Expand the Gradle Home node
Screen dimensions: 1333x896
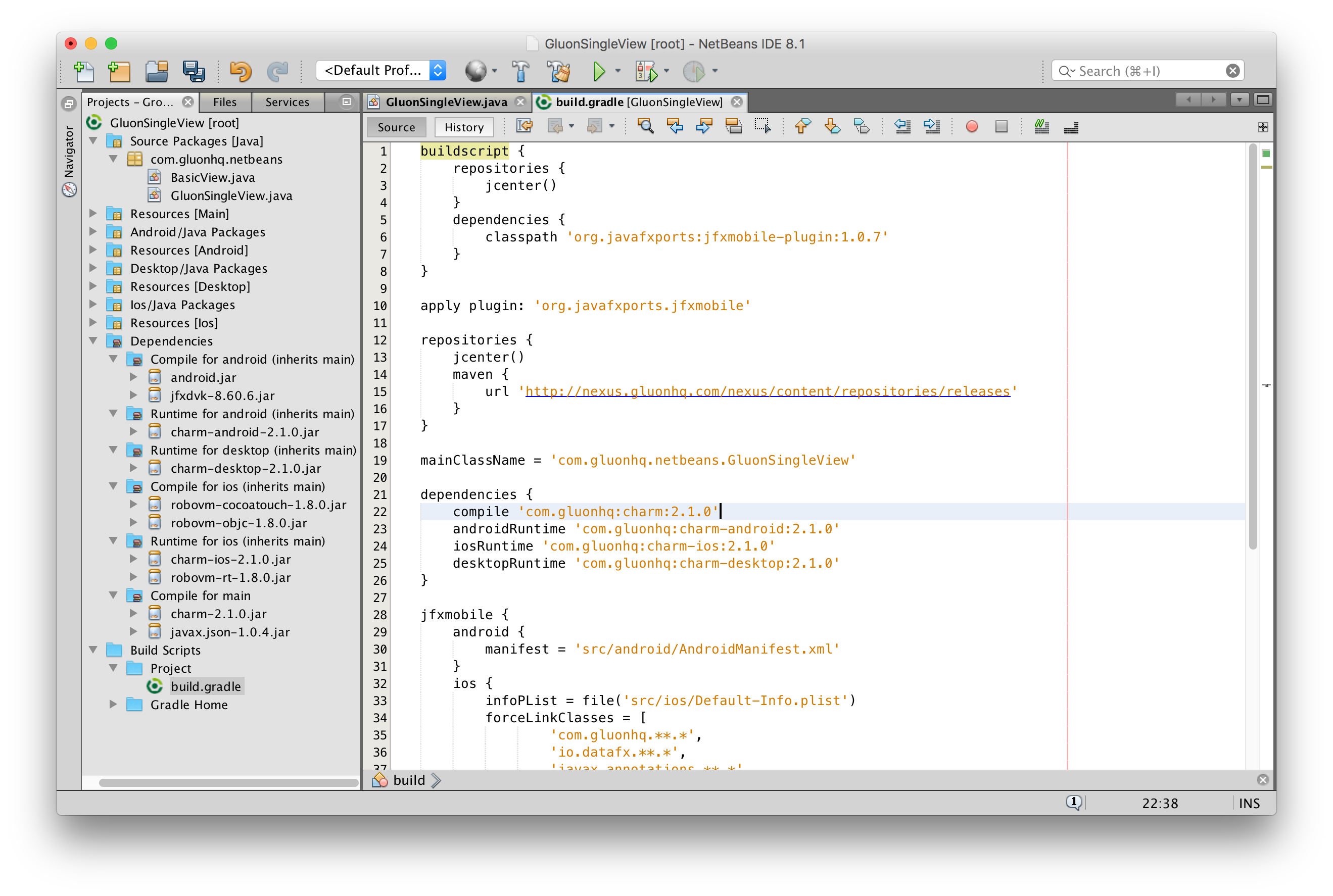113,704
